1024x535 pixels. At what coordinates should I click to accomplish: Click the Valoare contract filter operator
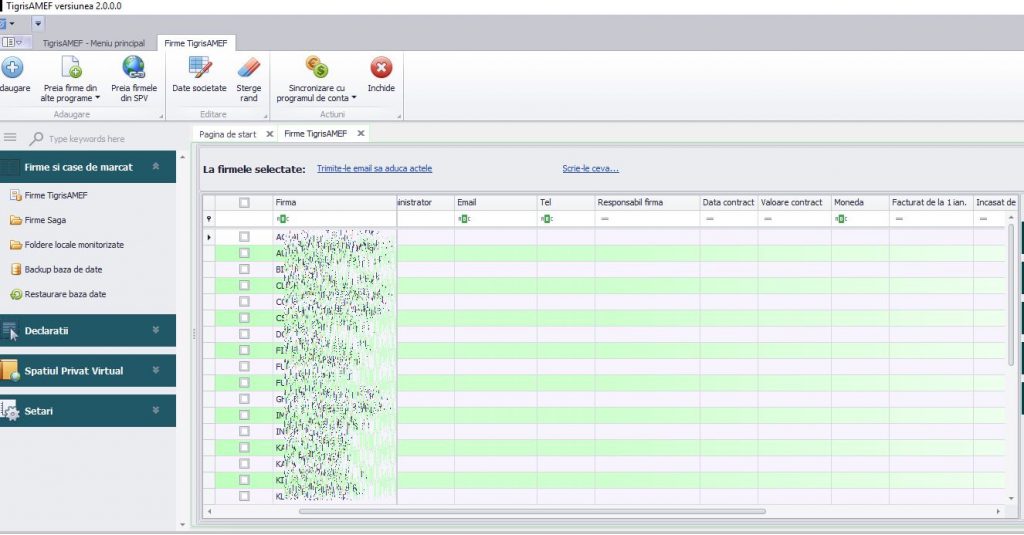pos(768,219)
